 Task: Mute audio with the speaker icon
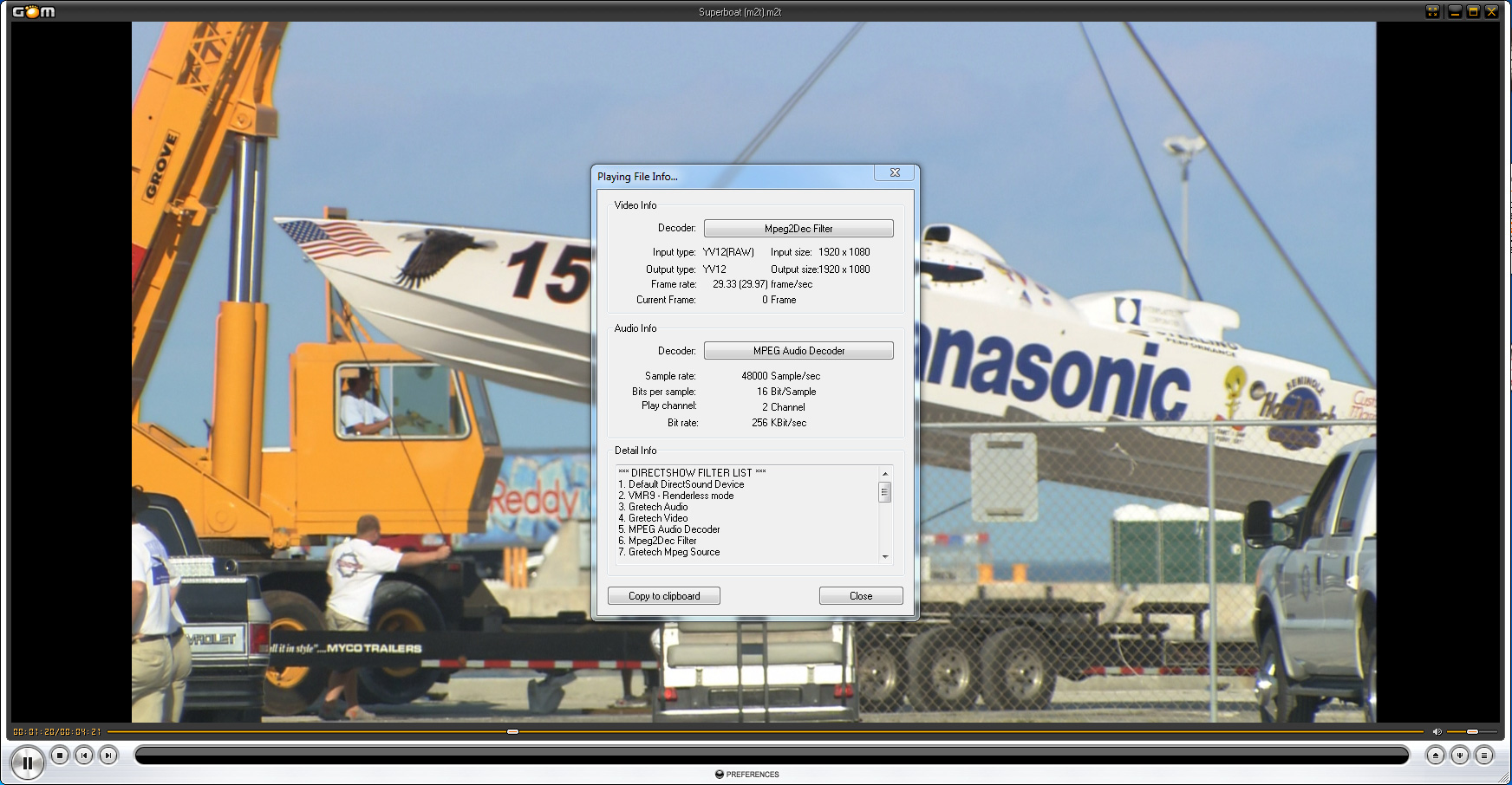[x=1437, y=732]
